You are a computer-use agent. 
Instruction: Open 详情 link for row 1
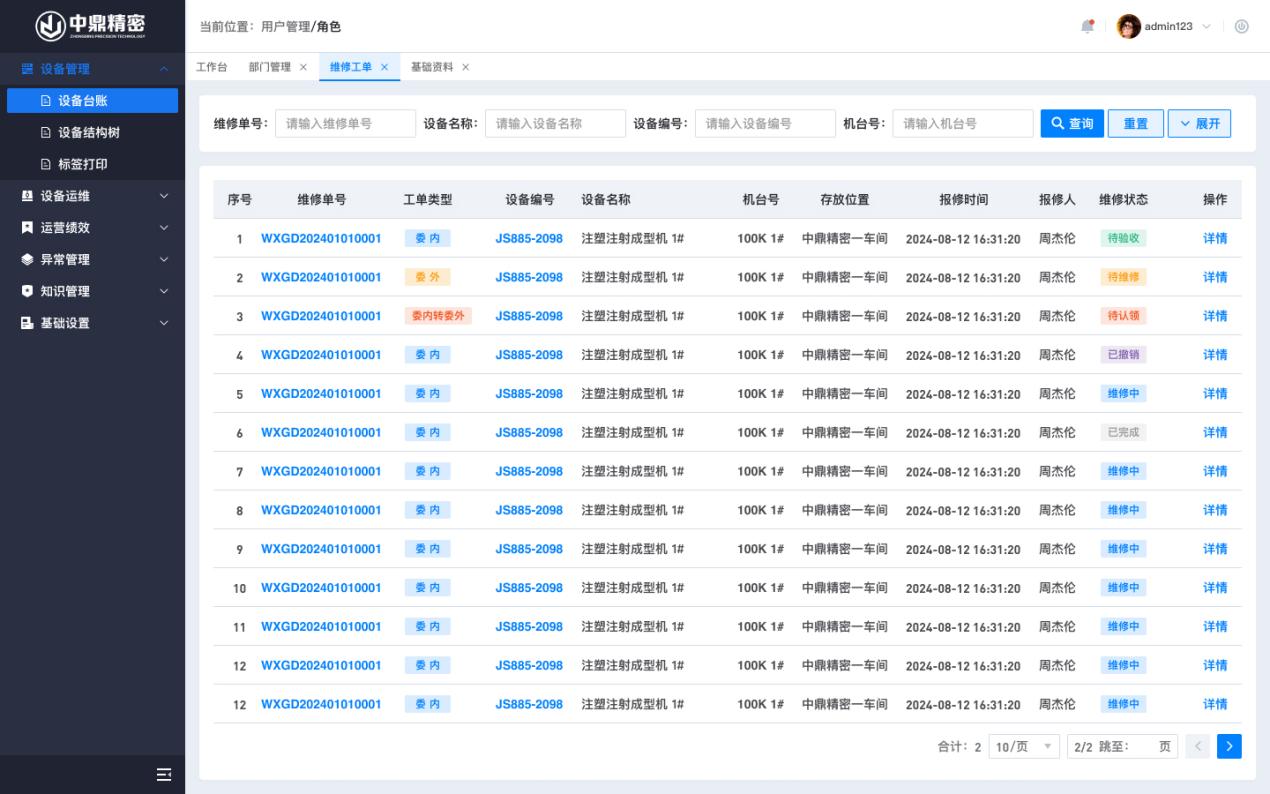1215,239
